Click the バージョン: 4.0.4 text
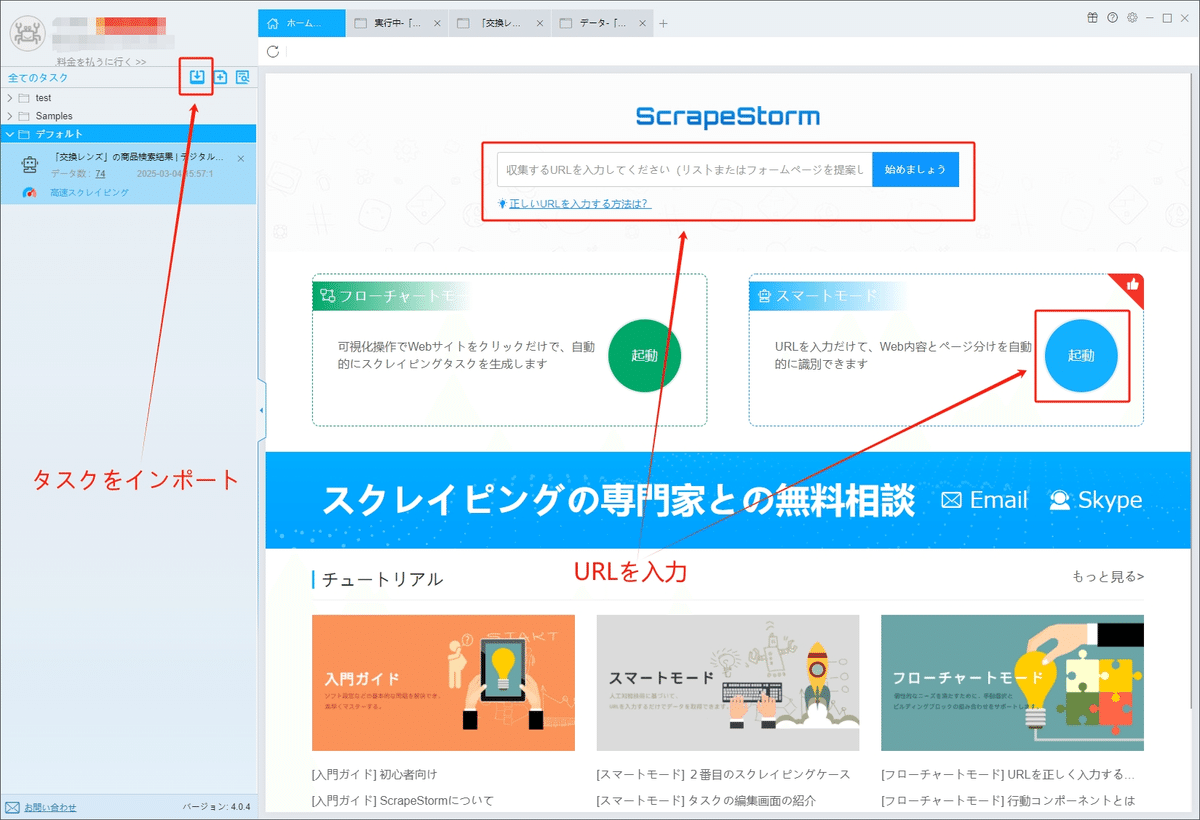This screenshot has height=820, width=1200. coord(216,807)
